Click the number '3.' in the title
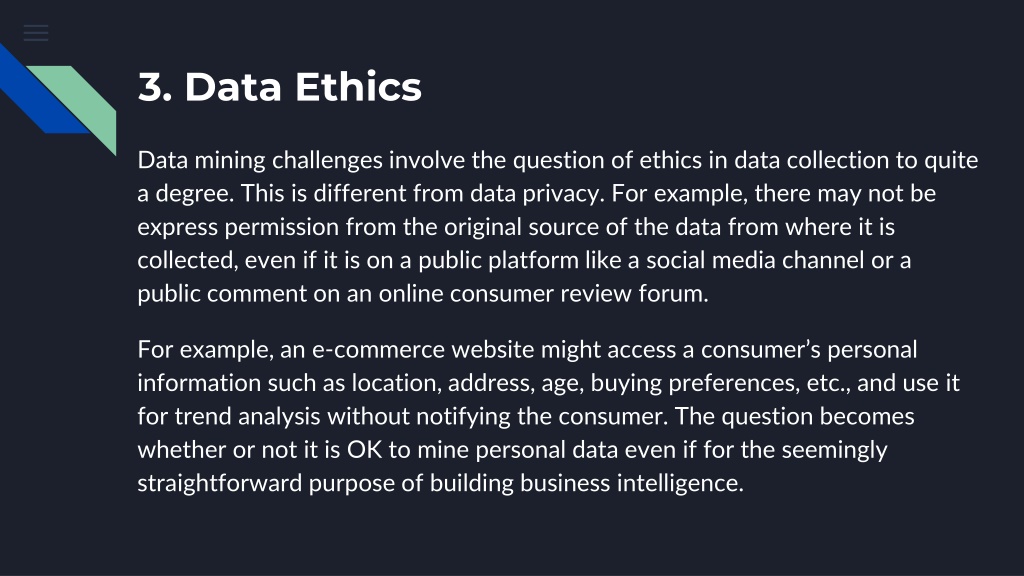 pyautogui.click(x=155, y=86)
